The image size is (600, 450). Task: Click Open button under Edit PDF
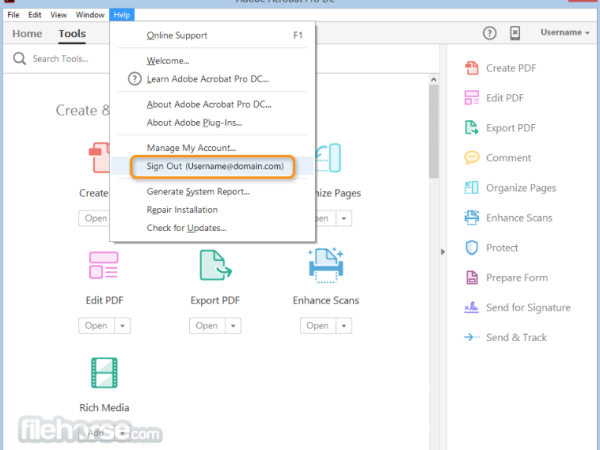(96, 326)
